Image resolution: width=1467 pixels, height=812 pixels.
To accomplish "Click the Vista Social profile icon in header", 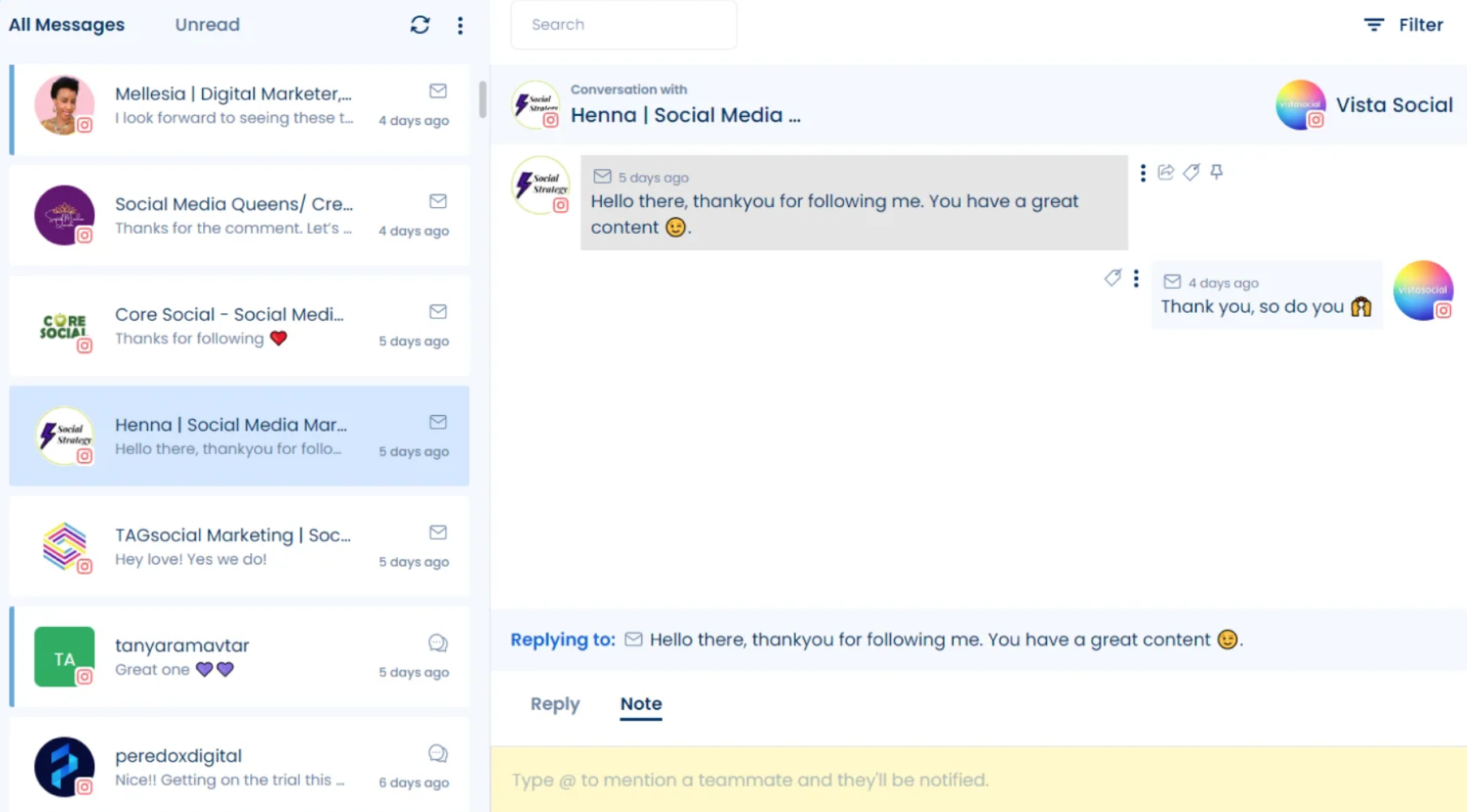I will click(x=1300, y=105).
